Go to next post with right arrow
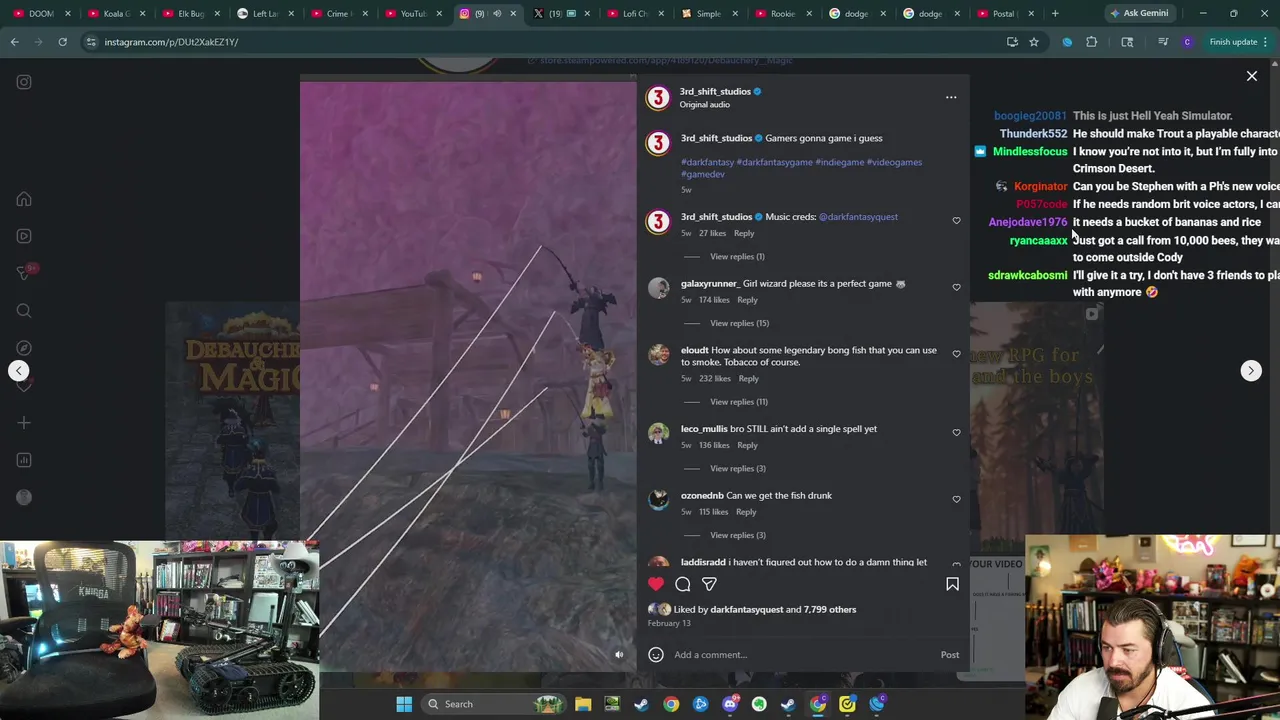The width and height of the screenshot is (1280, 720). 1251,371
